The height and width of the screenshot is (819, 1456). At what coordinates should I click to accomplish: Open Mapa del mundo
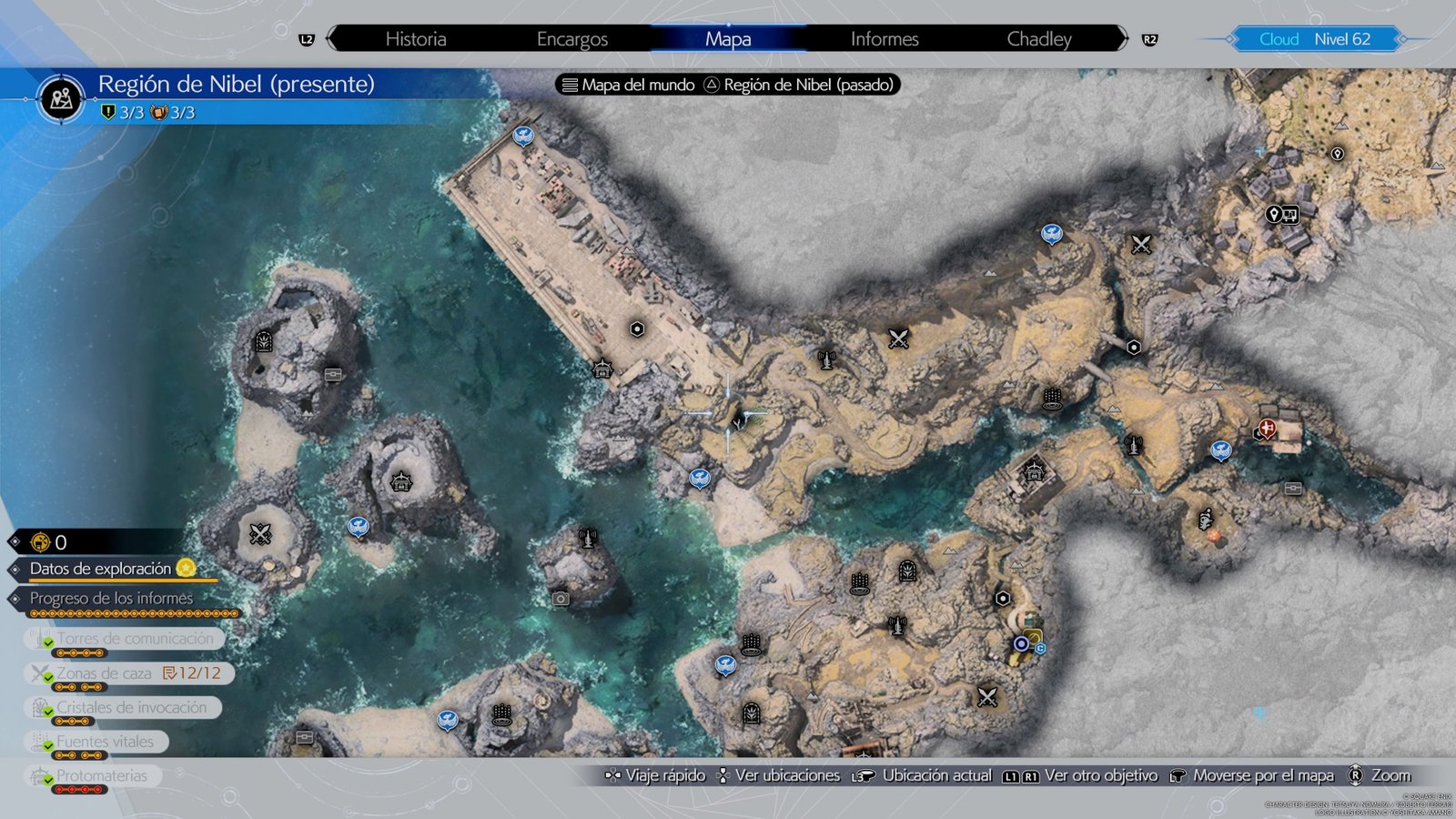click(x=629, y=85)
